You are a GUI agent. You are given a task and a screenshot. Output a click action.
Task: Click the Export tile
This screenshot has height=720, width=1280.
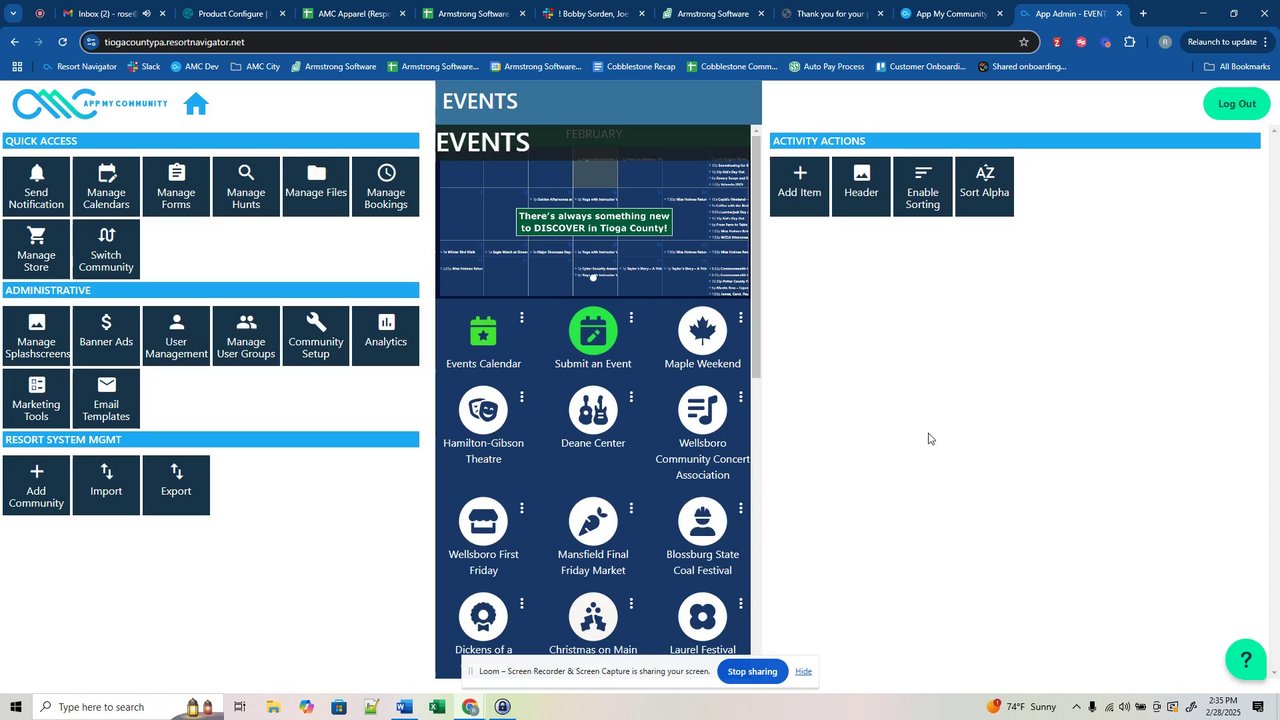[176, 485]
